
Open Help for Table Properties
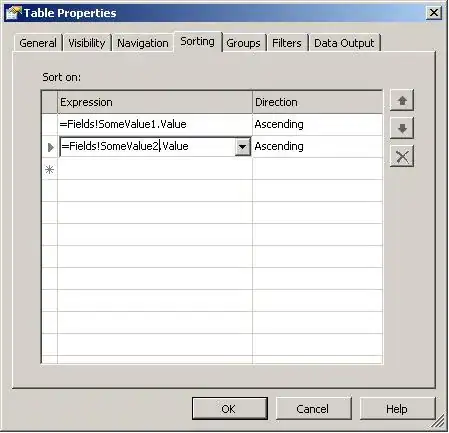(x=397, y=408)
